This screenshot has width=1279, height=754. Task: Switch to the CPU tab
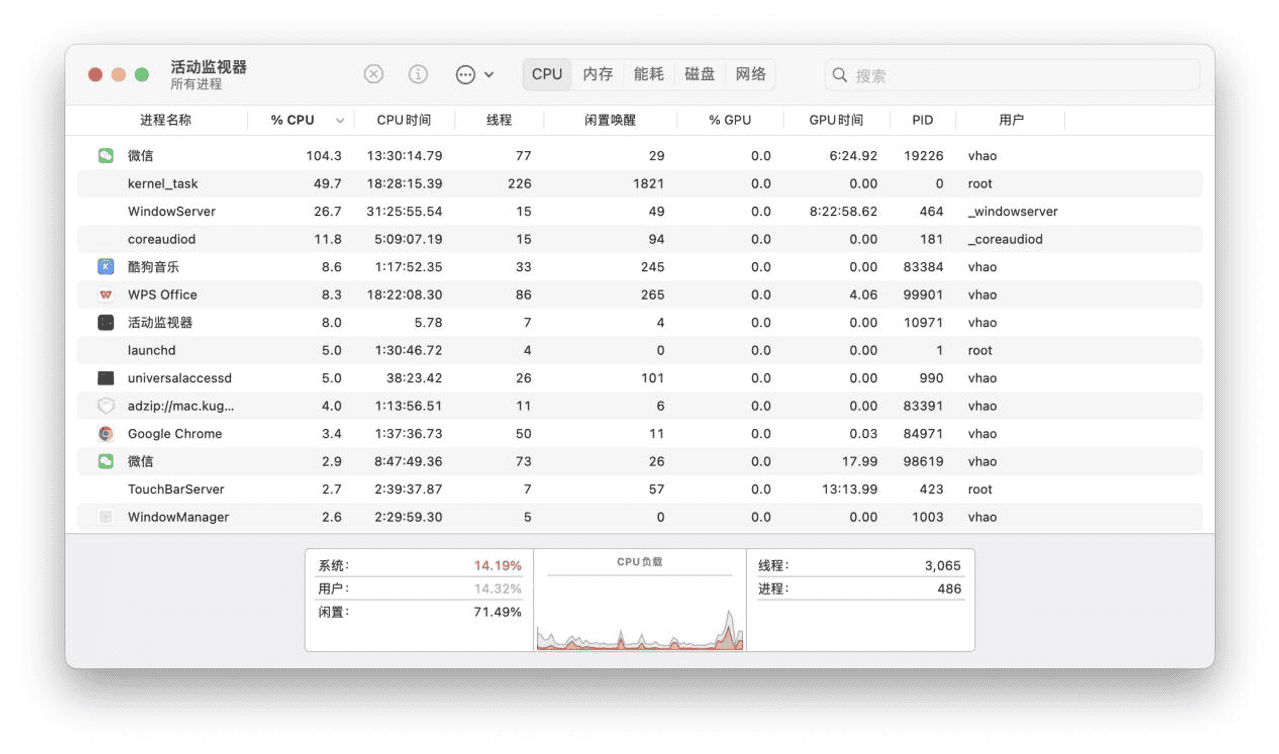(x=547, y=74)
